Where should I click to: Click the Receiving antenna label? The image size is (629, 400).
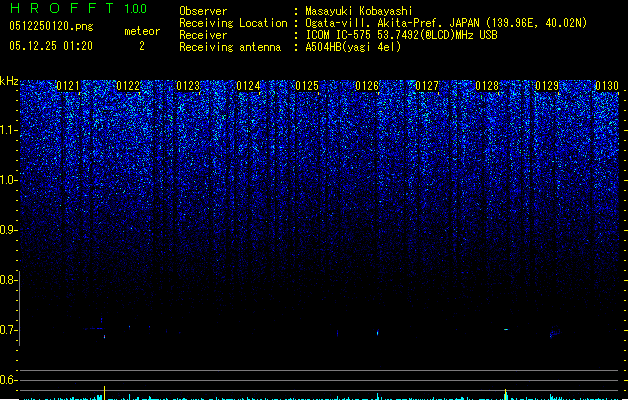click(230, 47)
